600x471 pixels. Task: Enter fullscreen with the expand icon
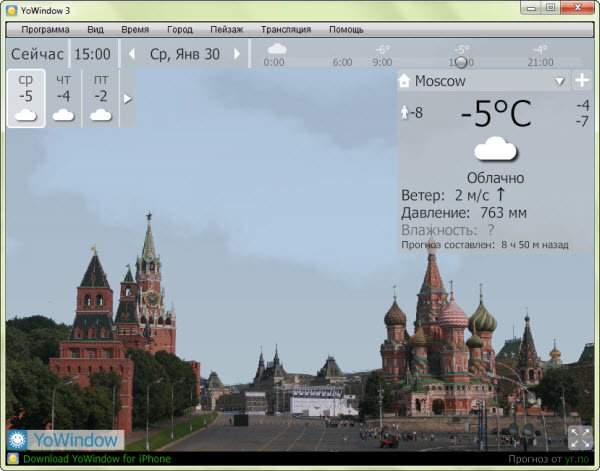coord(580,437)
